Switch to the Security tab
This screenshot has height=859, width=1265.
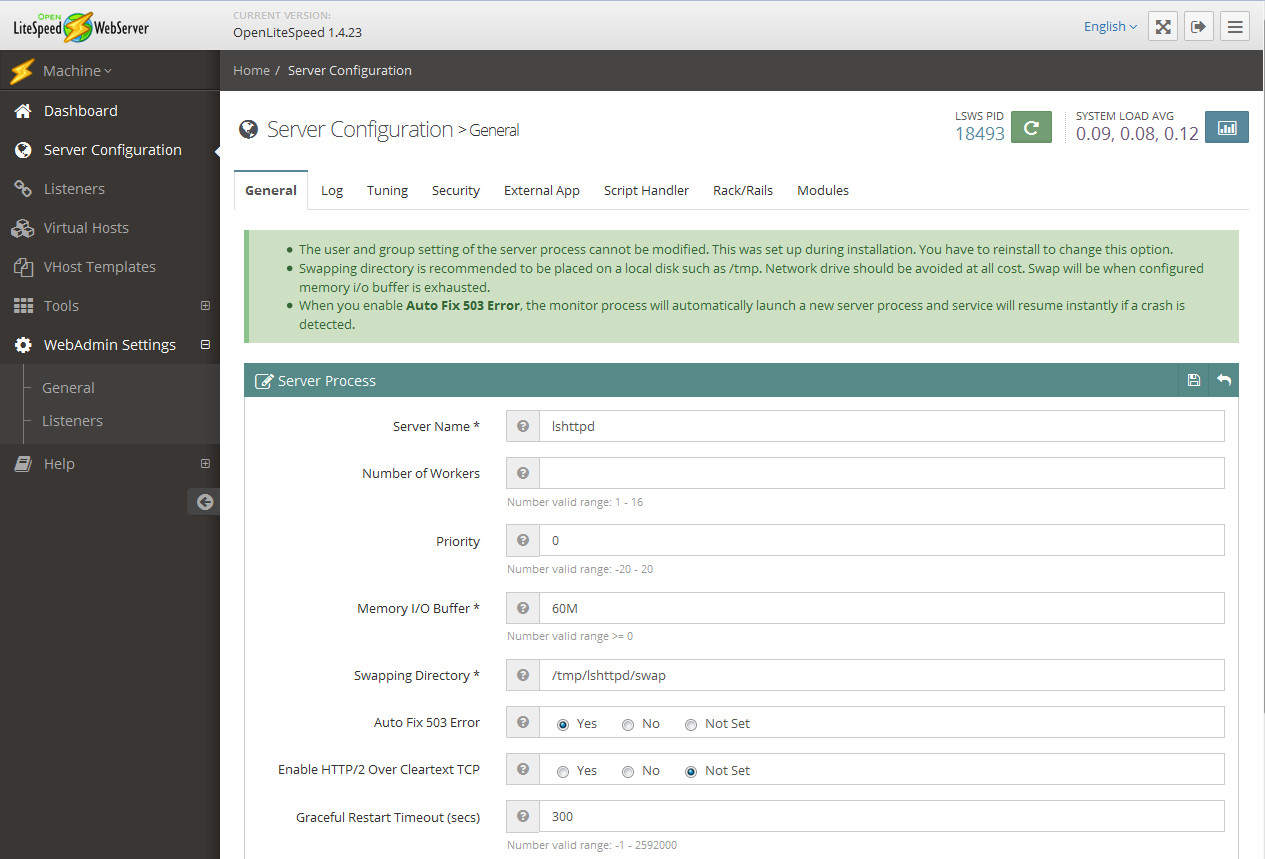[456, 190]
